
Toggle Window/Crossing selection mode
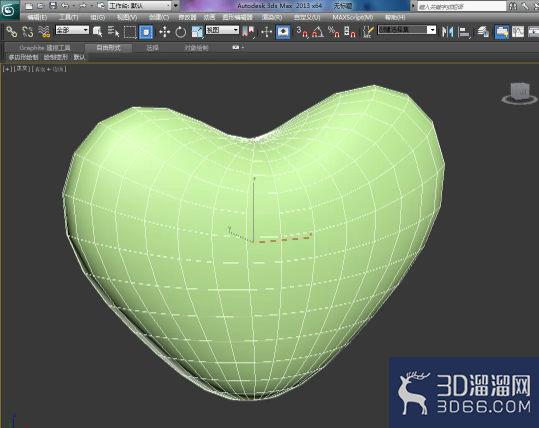coord(146,32)
